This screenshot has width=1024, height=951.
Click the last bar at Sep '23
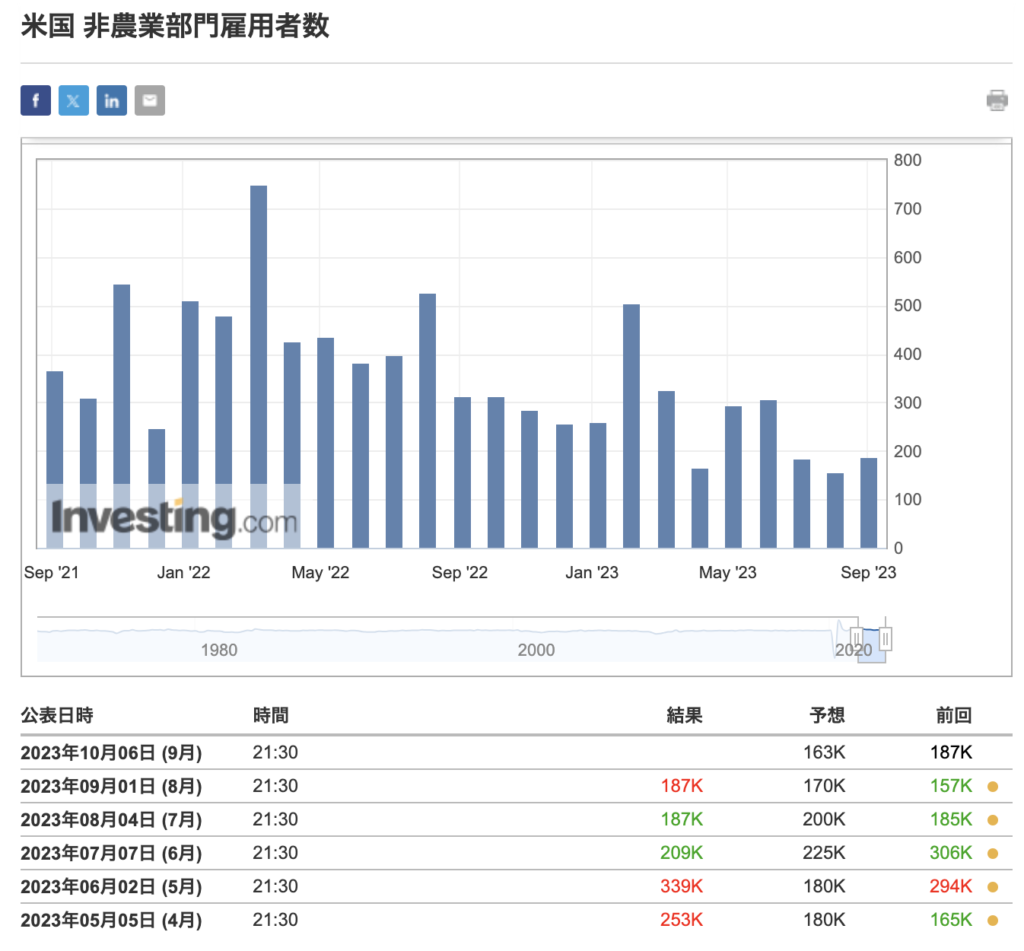[869, 503]
